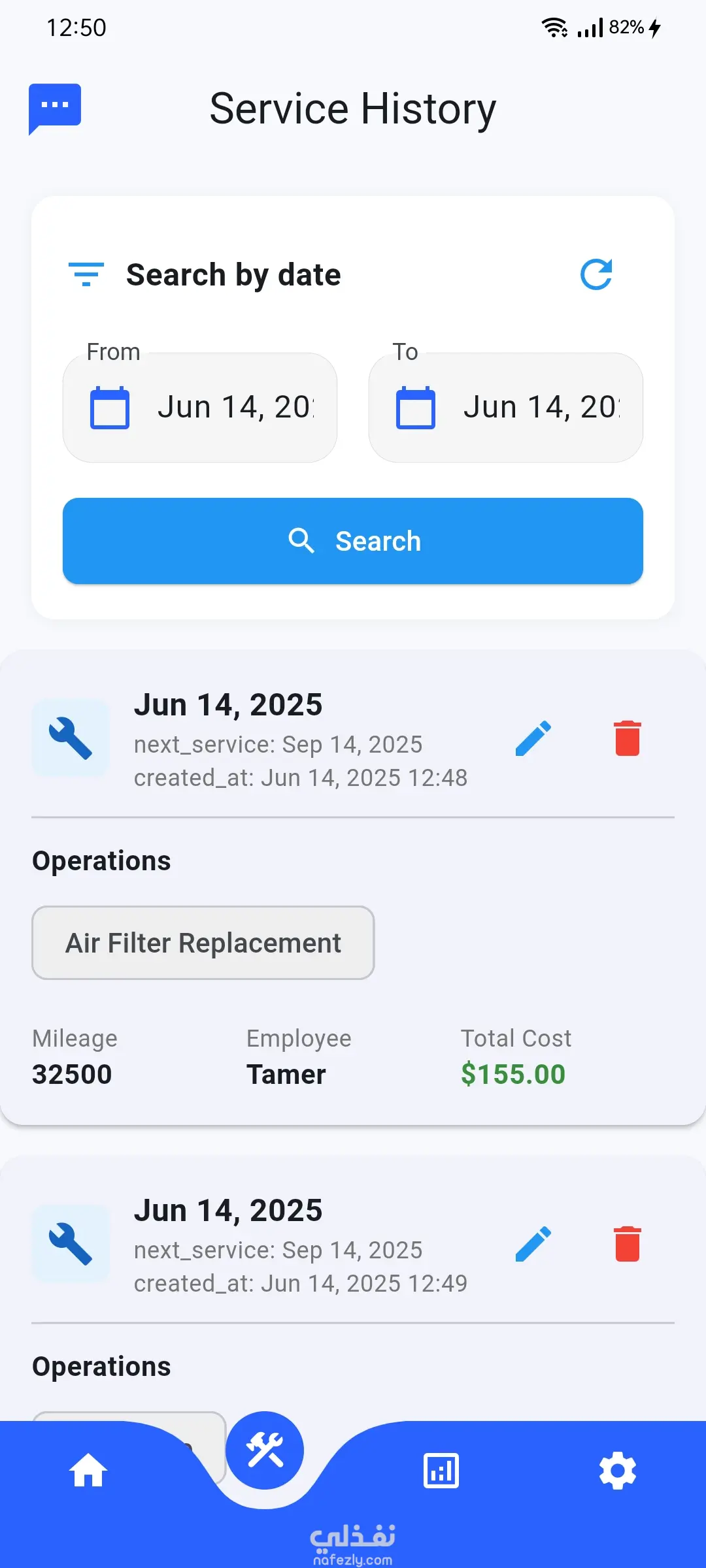Click the From field calendar icon
This screenshot has height=1568, width=706.
click(x=110, y=408)
